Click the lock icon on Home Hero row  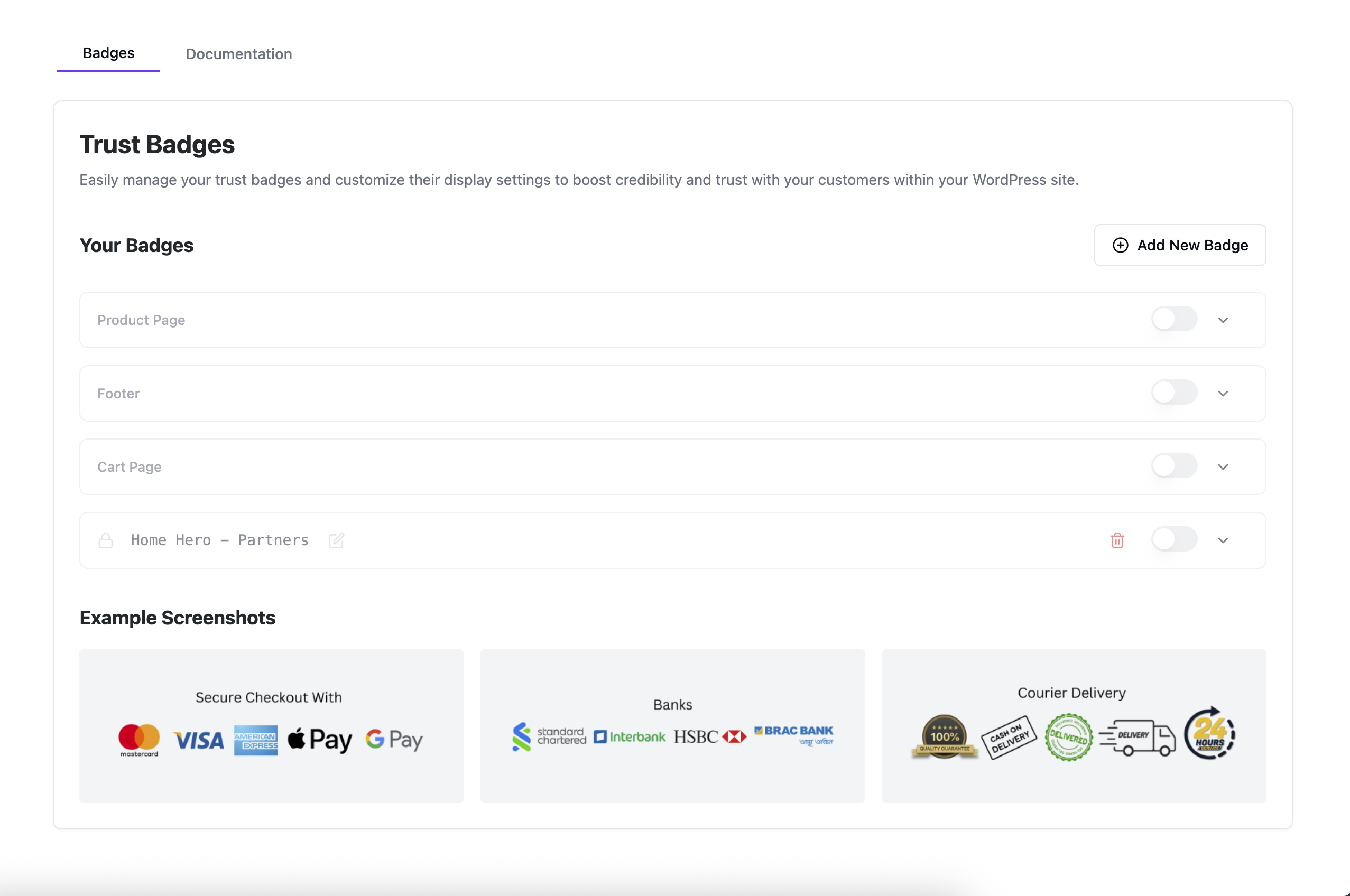coord(106,540)
